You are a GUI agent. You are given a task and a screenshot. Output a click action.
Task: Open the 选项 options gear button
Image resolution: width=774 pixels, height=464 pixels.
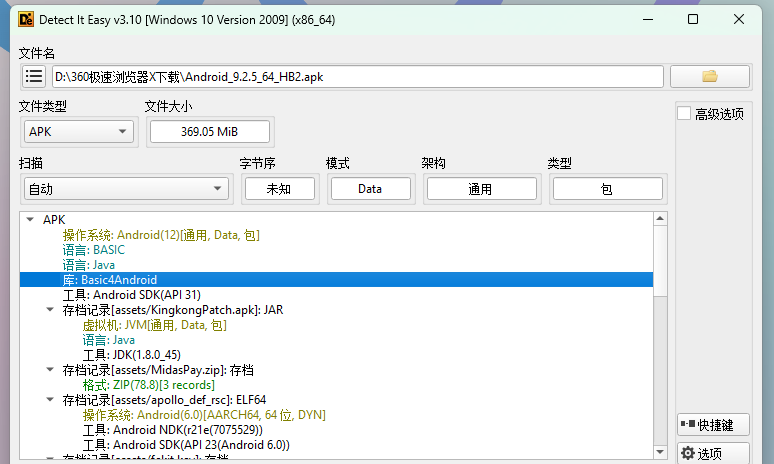click(713, 453)
